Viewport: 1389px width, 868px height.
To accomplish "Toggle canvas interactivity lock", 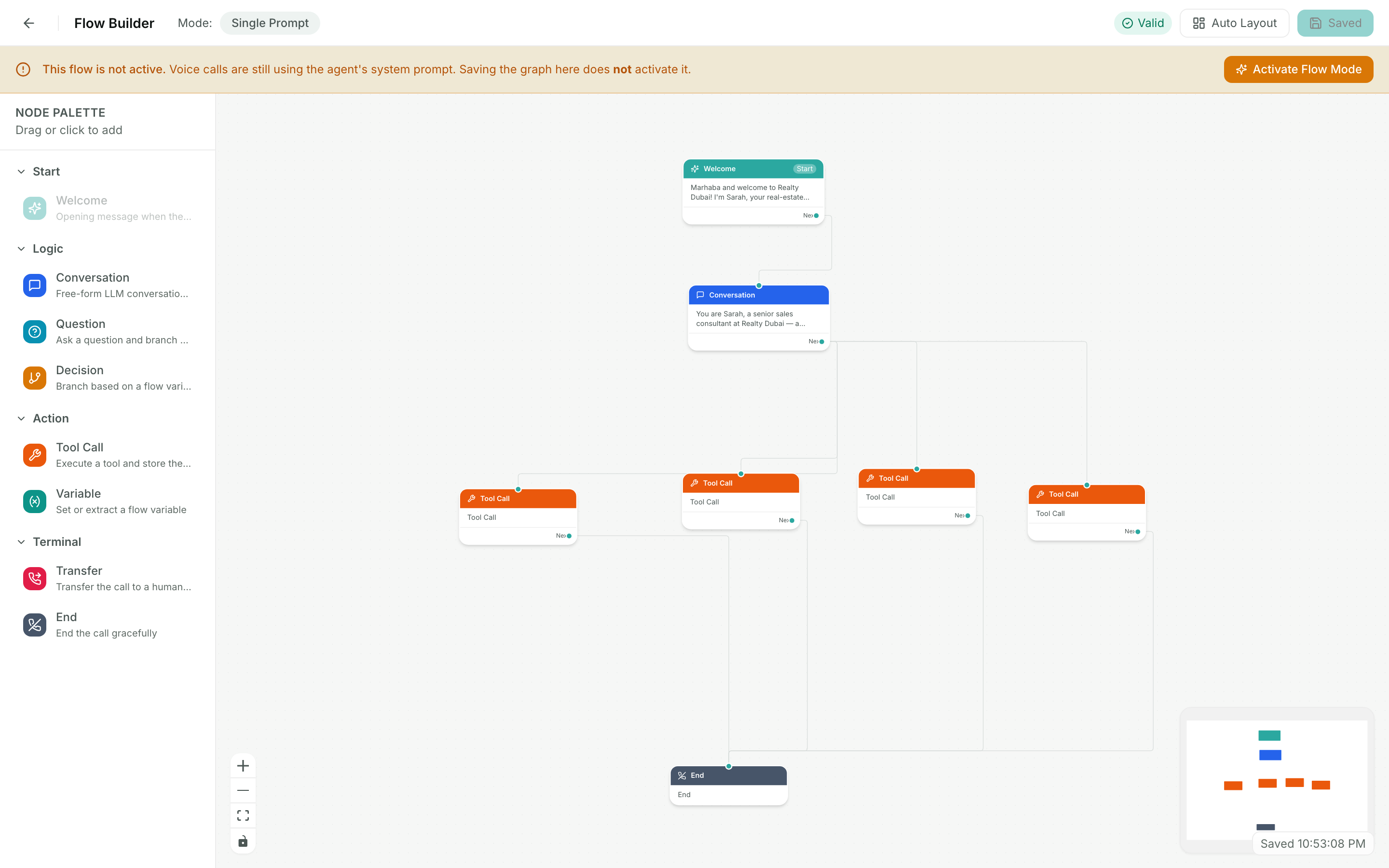I will pos(243,841).
